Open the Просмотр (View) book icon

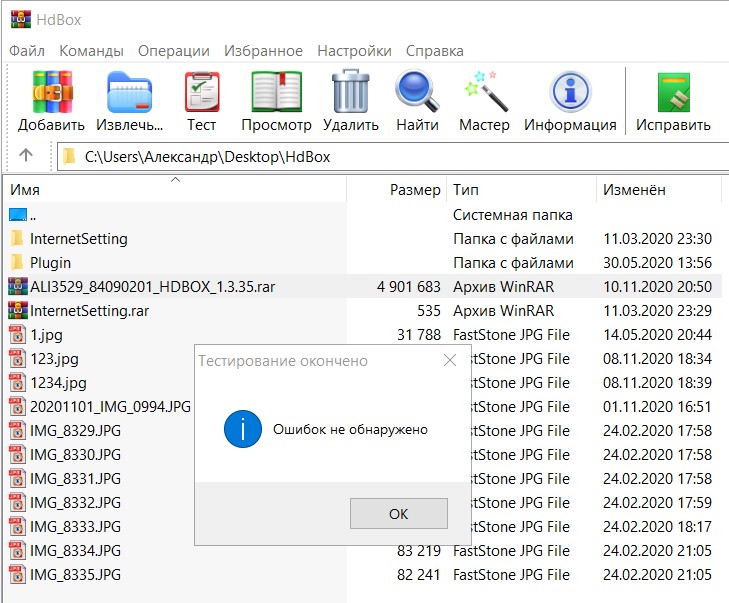(x=277, y=92)
